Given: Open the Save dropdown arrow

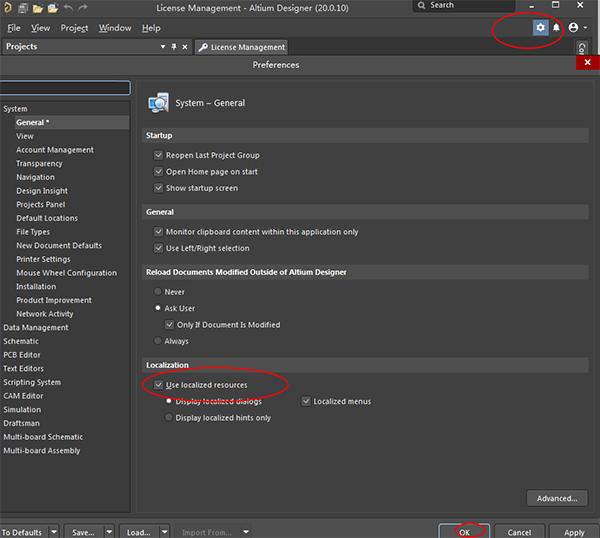Looking at the screenshot, I should point(109,532).
